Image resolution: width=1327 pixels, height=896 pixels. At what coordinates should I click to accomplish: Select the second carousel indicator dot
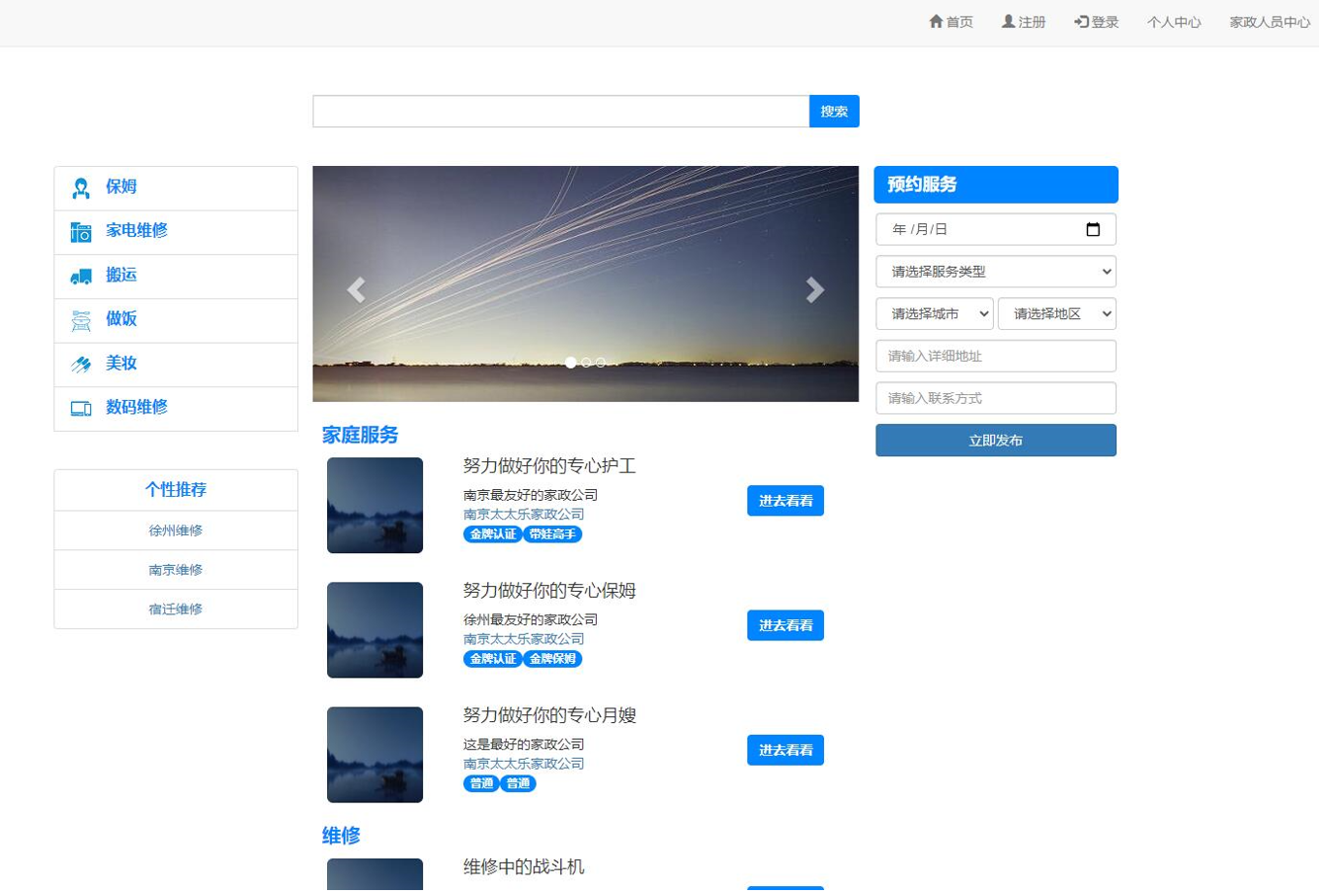pos(589,365)
